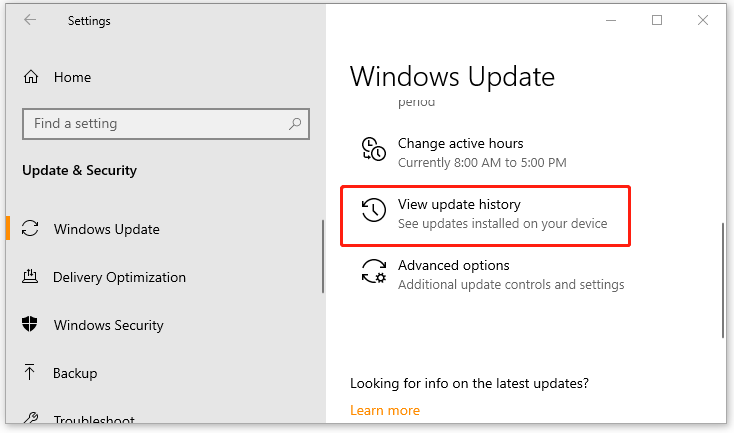Click 'See updates installed on your device' text

[x=502, y=224]
